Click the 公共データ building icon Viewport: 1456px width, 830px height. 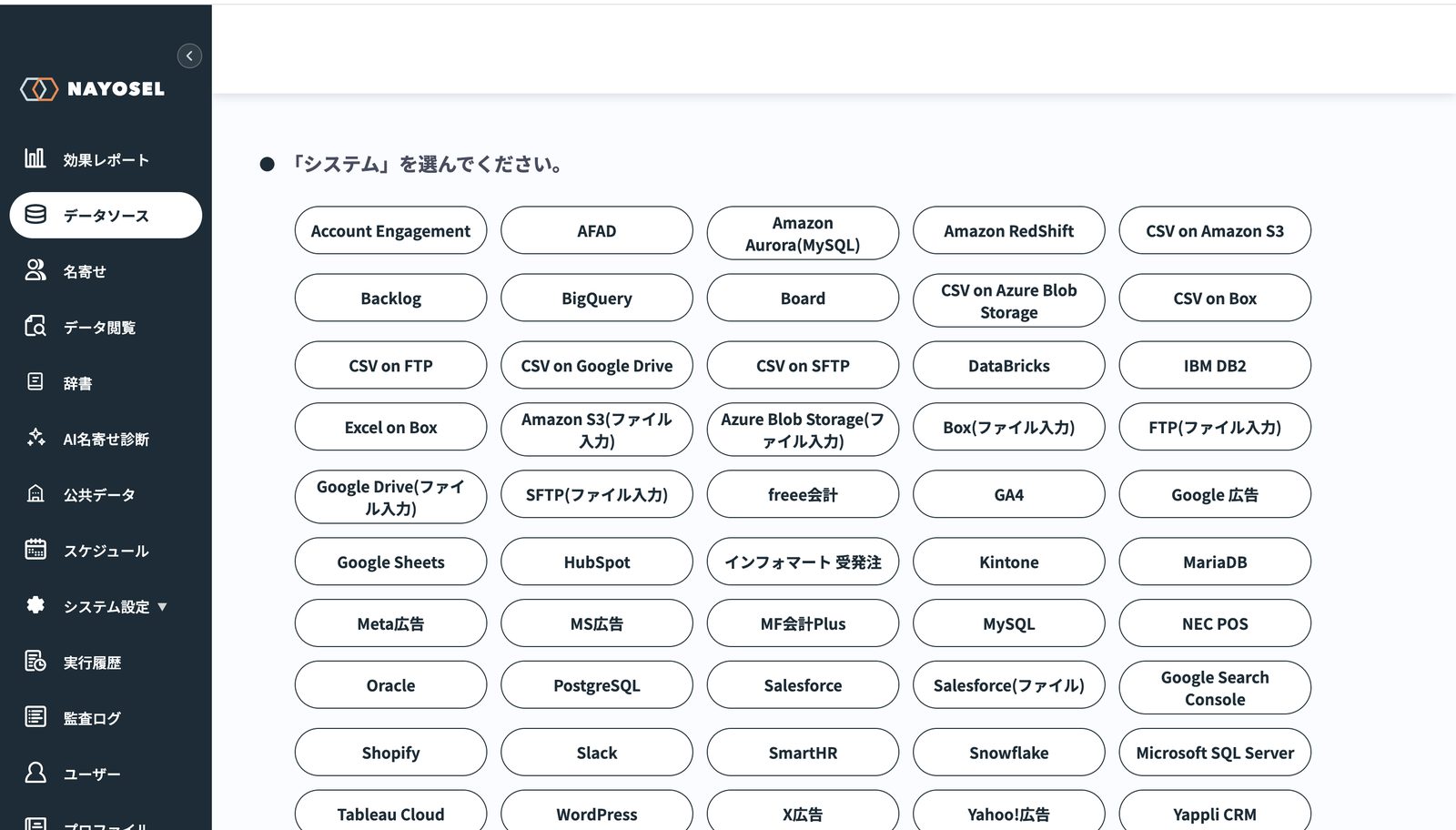coord(35,493)
